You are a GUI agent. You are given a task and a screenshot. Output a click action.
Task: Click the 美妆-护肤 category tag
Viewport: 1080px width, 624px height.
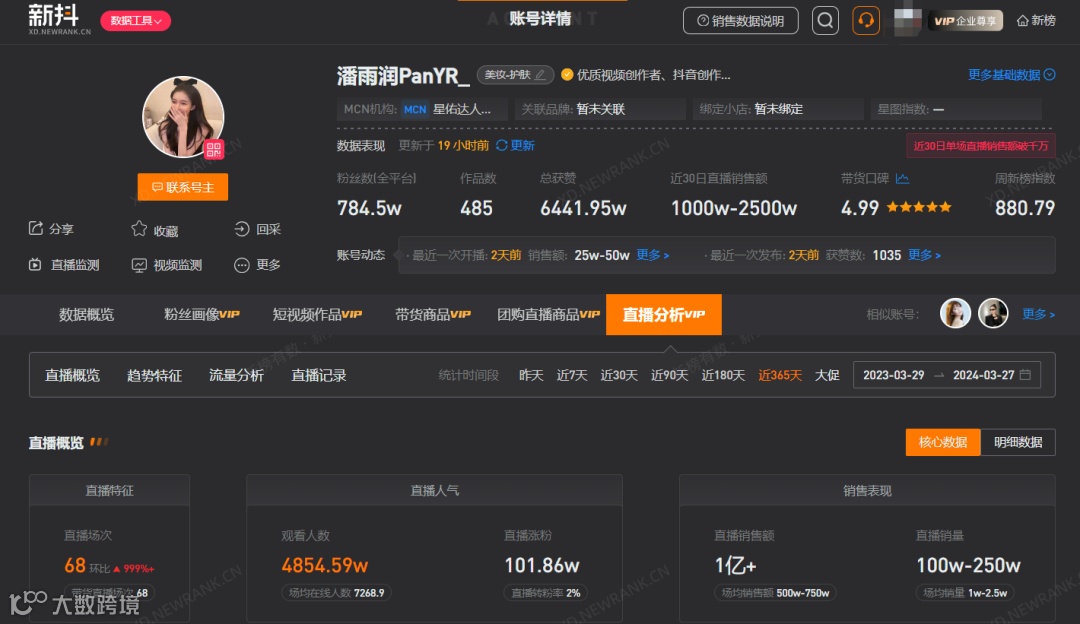tap(515, 74)
